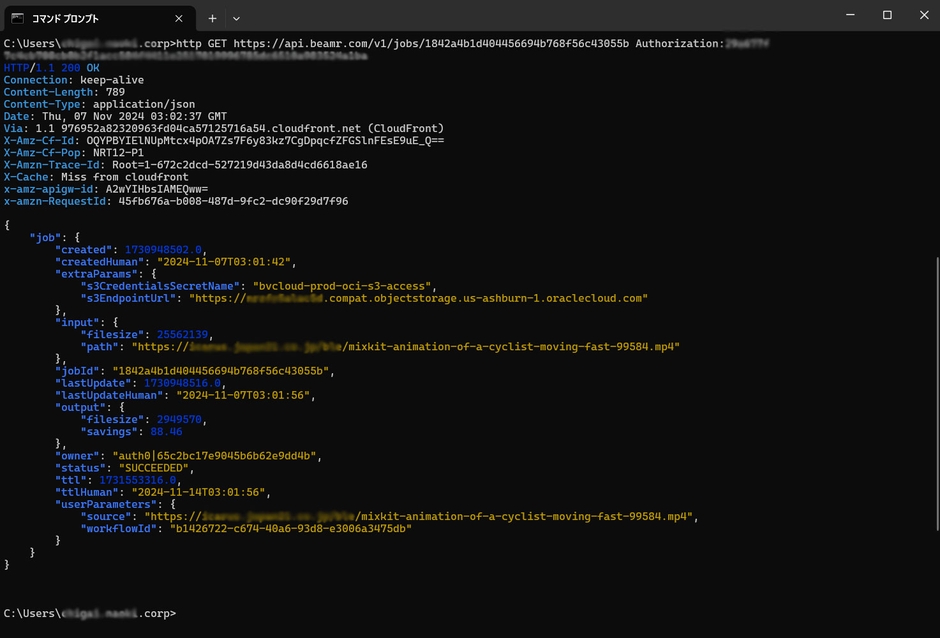
Task: Click the HTTP/1.1 200 OK status line
Action: point(51,68)
